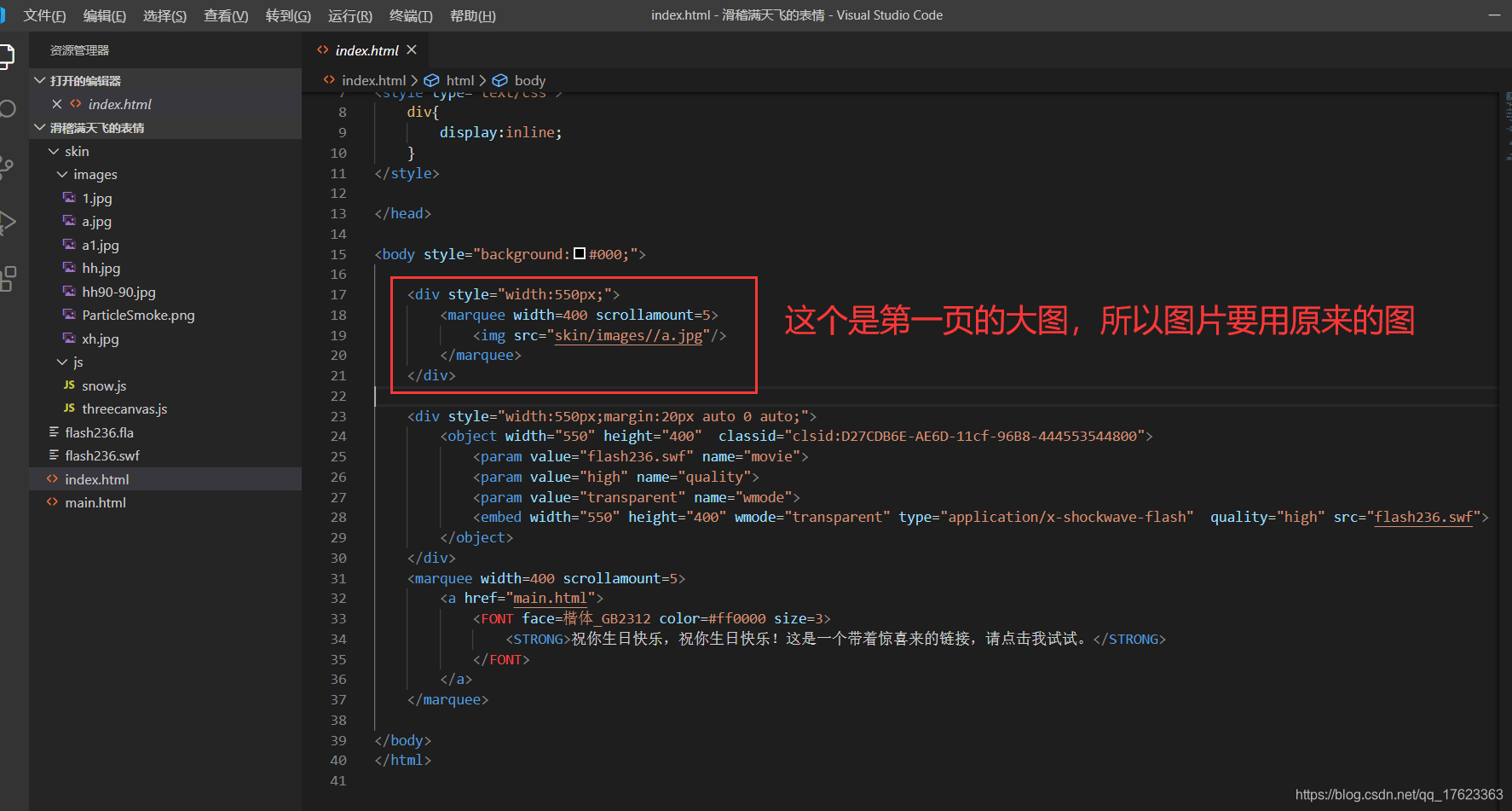1512x811 pixels.
Task: Open the 编辑(E) menu
Action: coord(105,15)
